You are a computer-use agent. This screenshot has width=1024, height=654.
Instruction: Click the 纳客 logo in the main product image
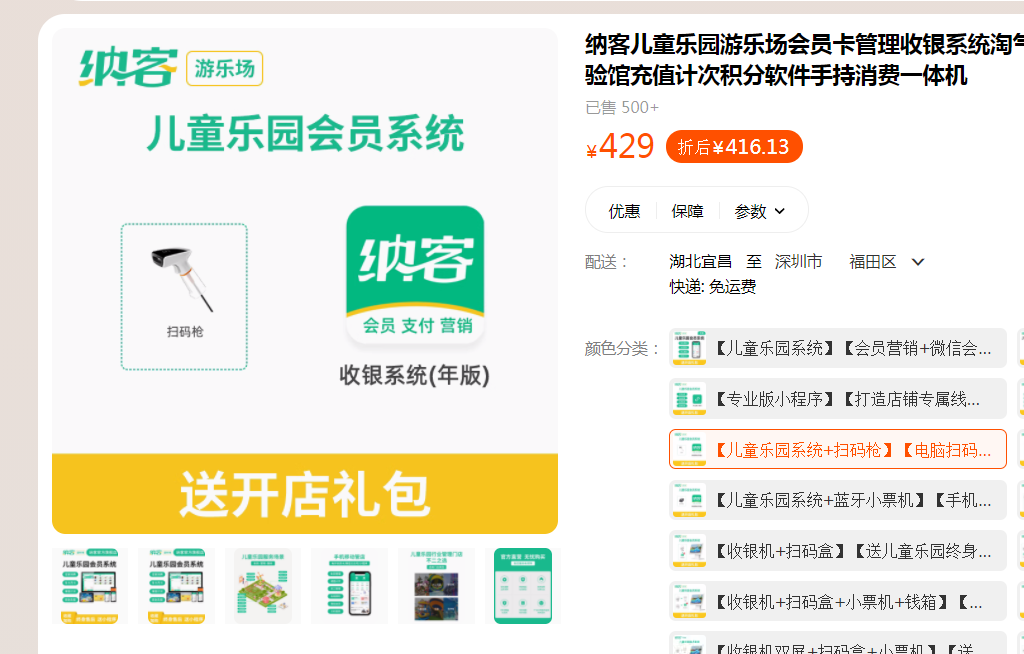tap(128, 65)
